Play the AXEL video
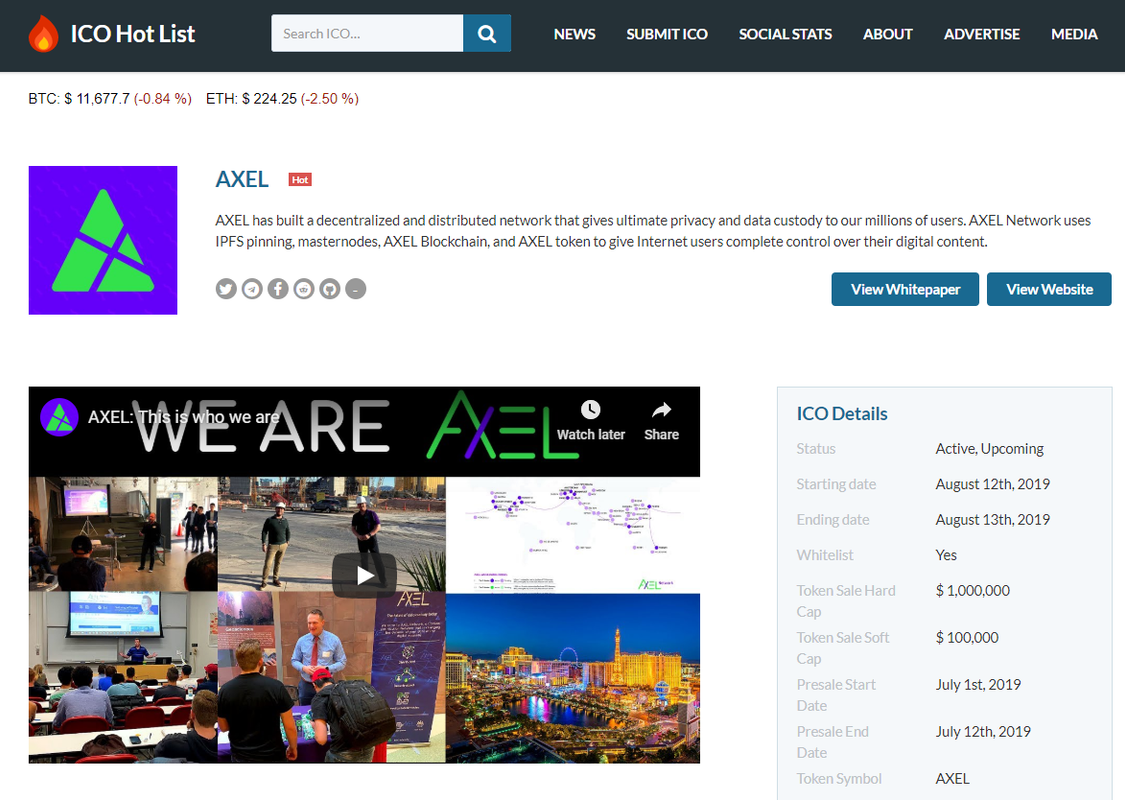 (x=364, y=575)
